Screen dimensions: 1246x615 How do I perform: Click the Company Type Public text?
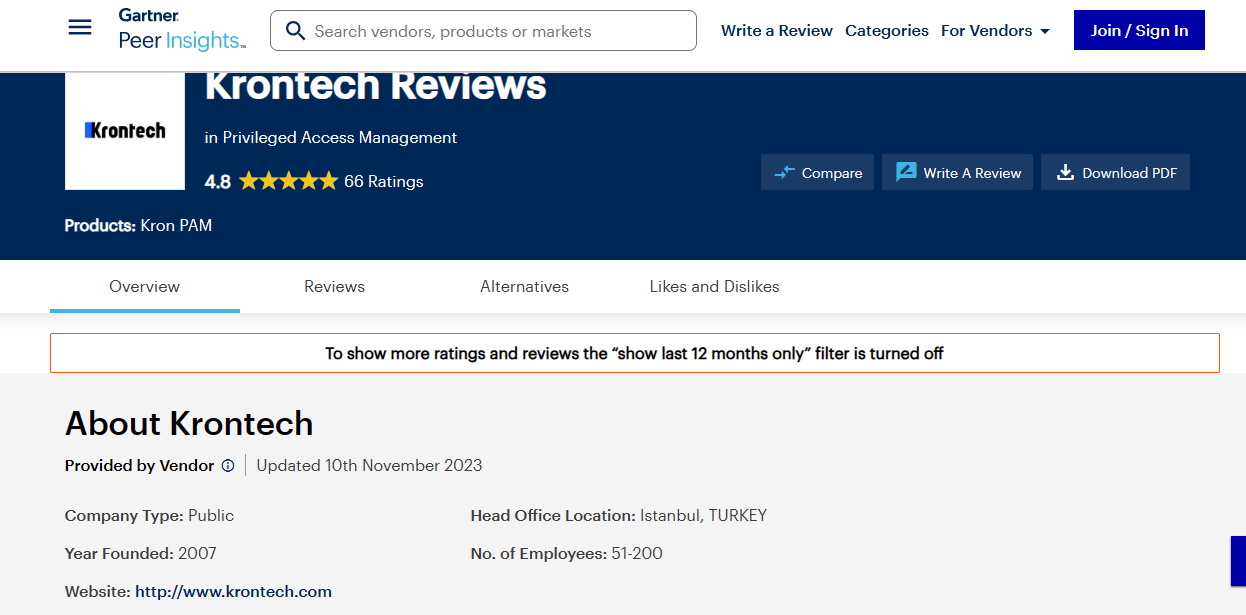(150, 516)
